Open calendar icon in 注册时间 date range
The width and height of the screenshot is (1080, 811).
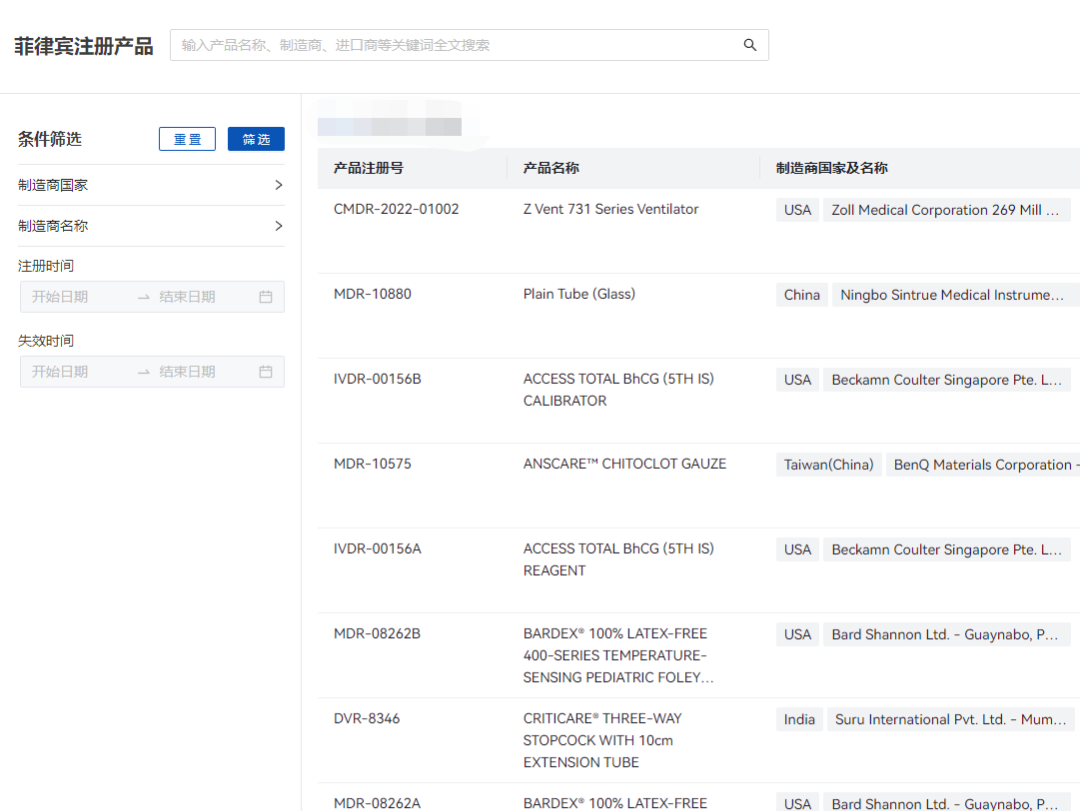pos(266,297)
